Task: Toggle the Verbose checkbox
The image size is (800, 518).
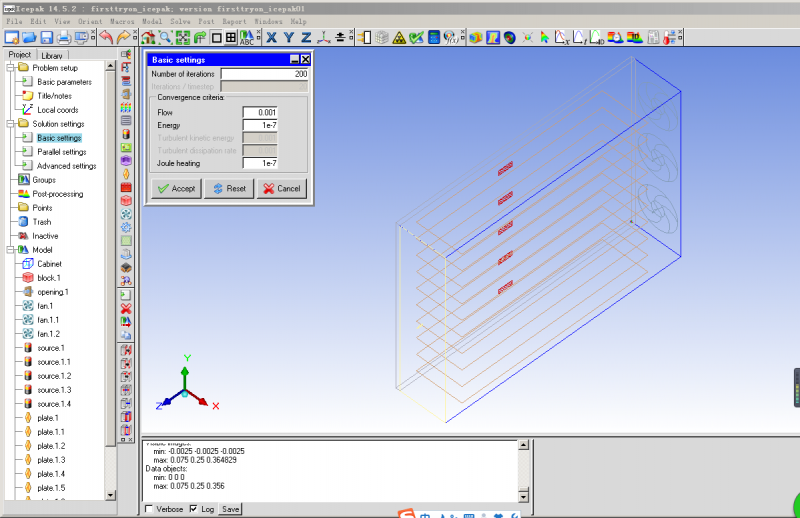Action: tap(149, 509)
